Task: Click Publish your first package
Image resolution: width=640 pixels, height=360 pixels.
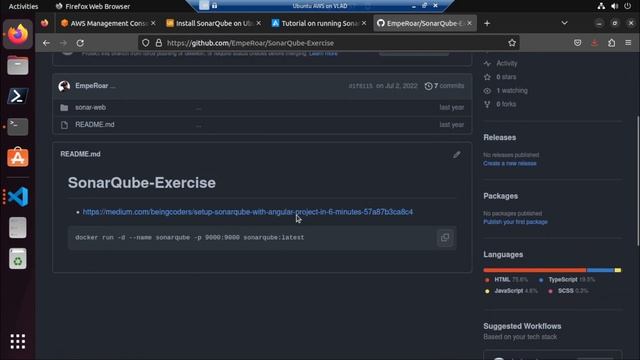Action: coord(515,222)
